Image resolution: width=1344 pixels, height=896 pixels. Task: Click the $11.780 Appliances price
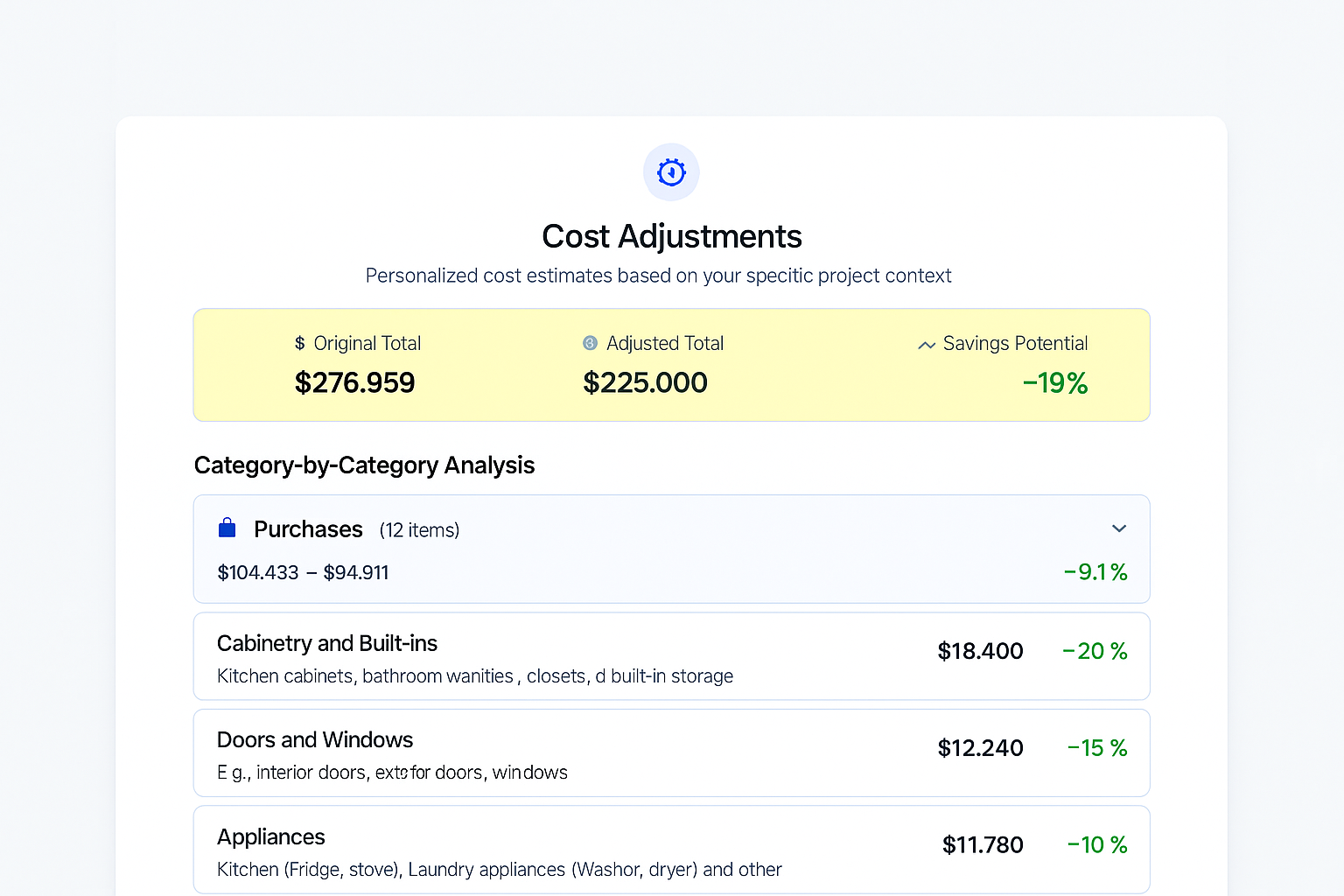(x=983, y=844)
